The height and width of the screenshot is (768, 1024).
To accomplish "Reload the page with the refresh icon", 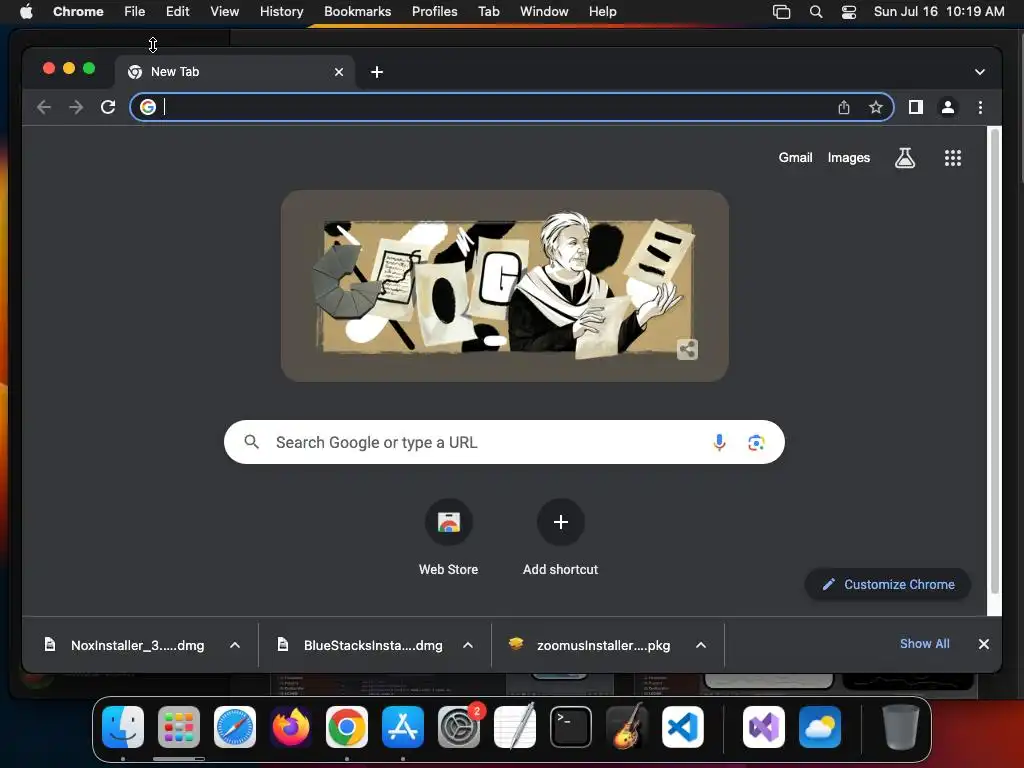I will coord(108,107).
